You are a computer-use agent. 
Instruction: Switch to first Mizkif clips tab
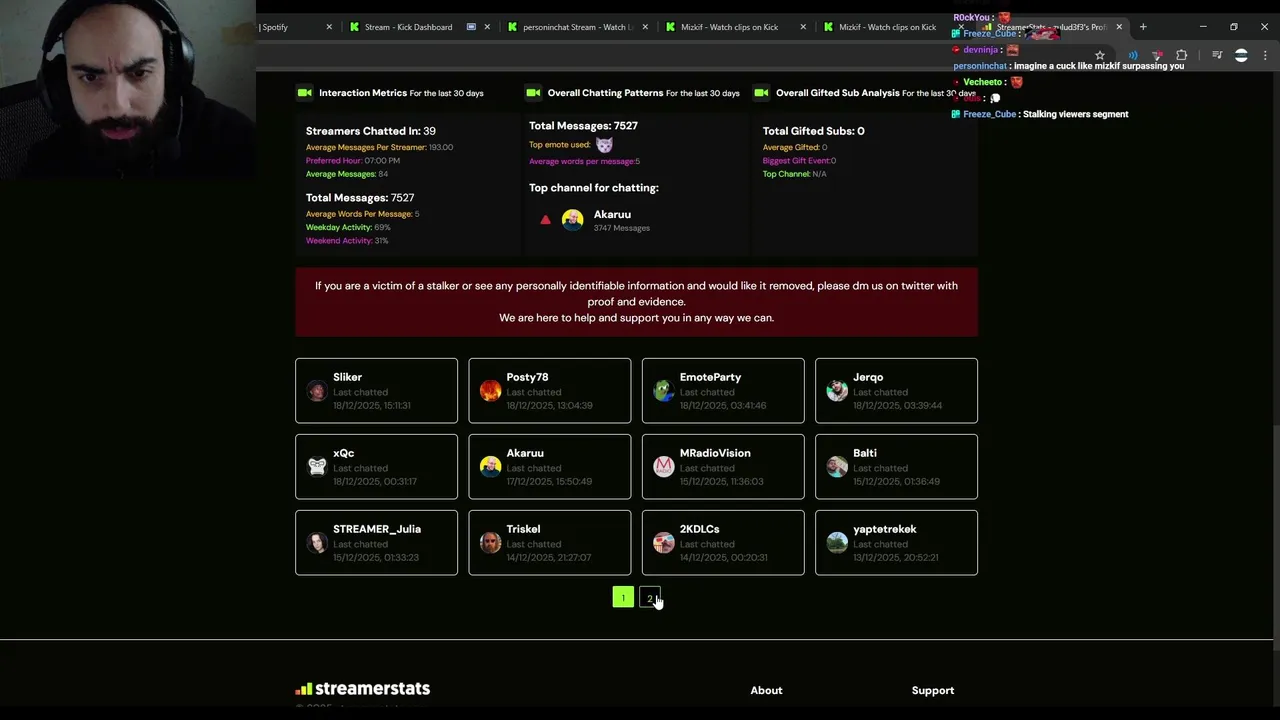[x=735, y=27]
